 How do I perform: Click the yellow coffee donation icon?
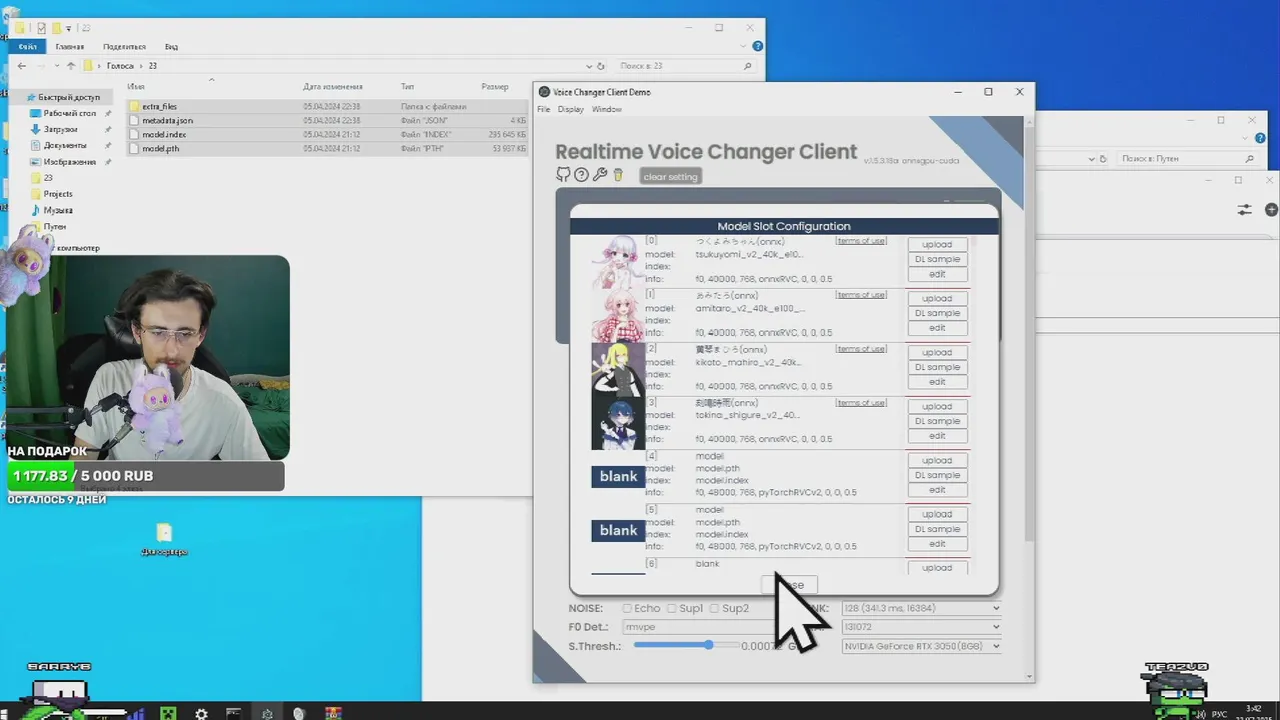[x=618, y=175]
